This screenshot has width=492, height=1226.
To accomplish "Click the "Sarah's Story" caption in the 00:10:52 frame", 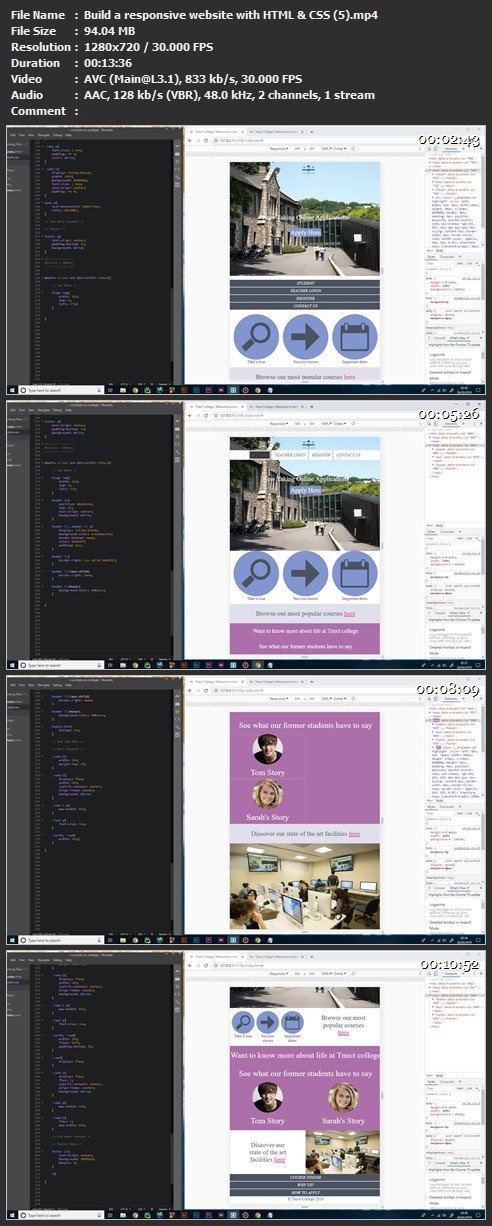I will (x=342, y=1121).
